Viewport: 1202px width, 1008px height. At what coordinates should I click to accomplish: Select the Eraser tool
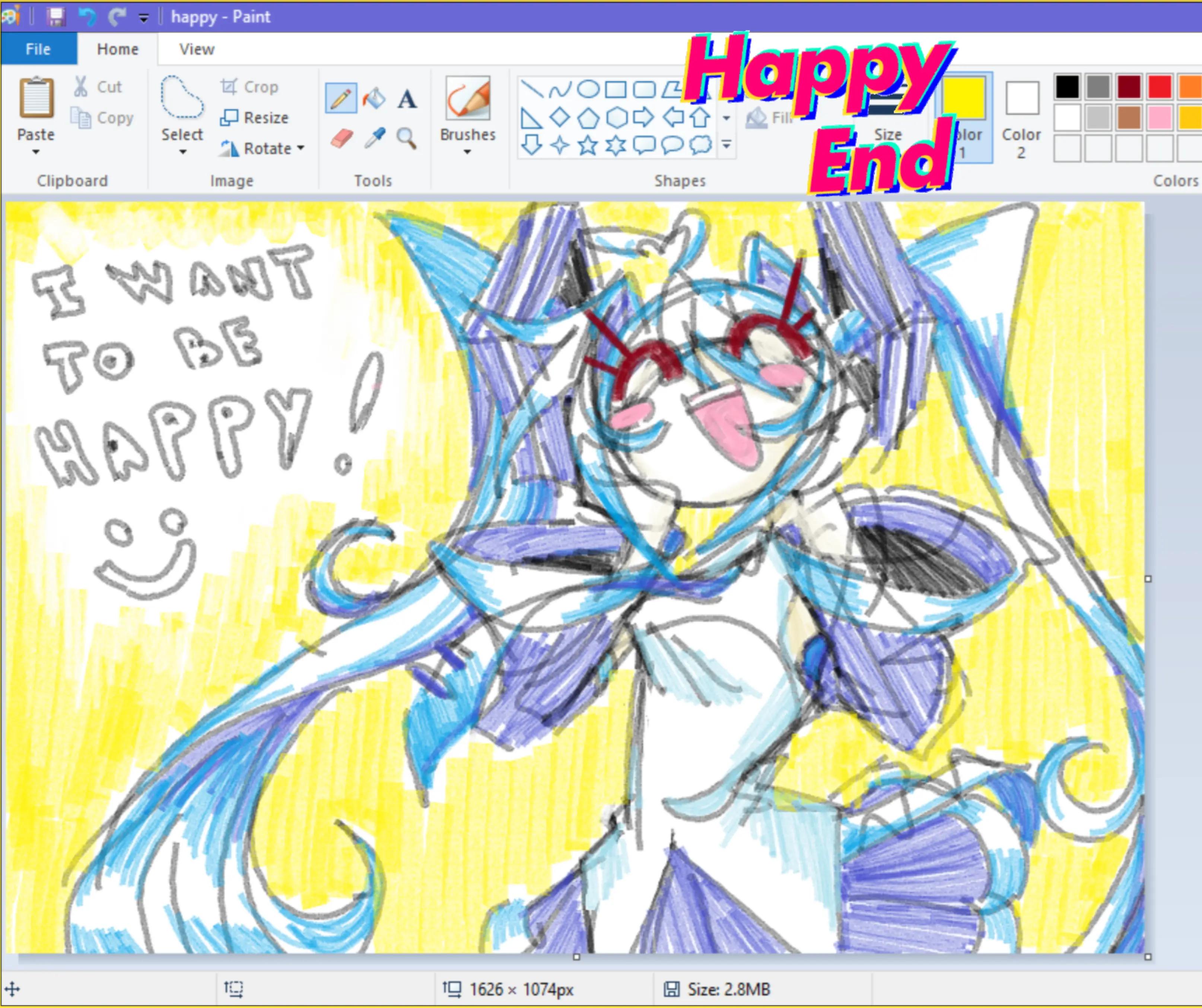[342, 138]
